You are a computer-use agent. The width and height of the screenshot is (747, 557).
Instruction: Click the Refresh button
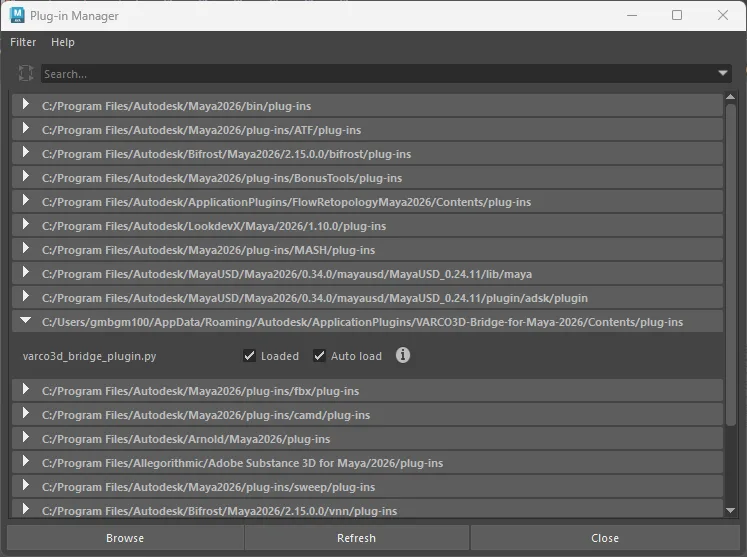(356, 538)
